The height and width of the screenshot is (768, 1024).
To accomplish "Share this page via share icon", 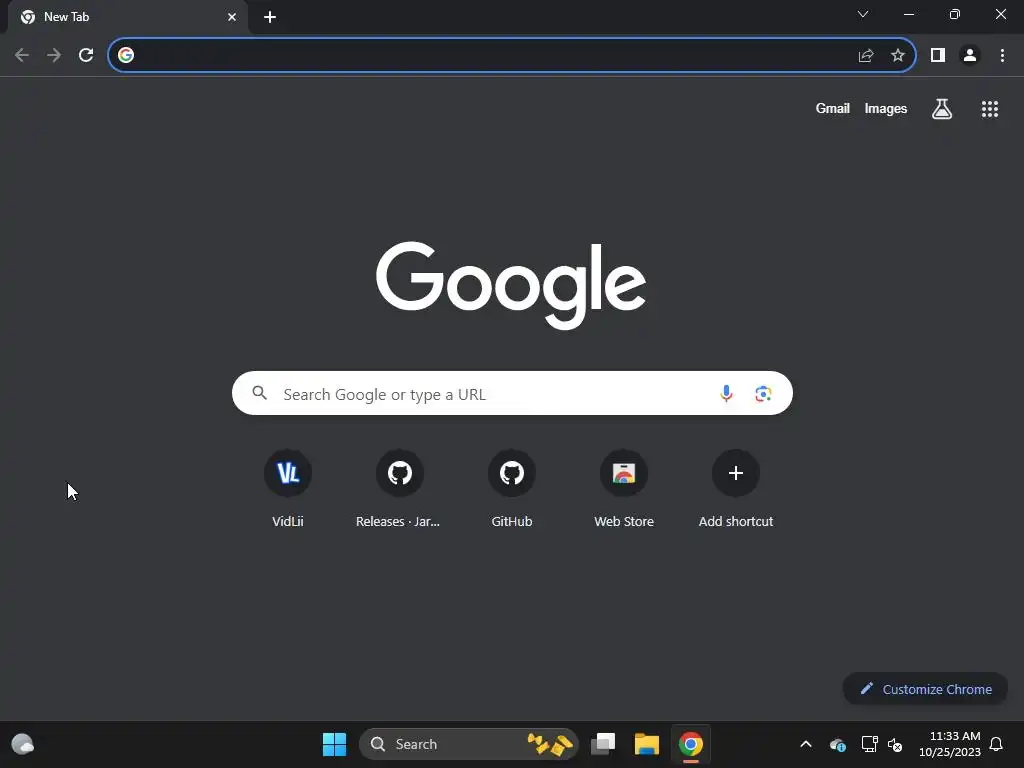I will [x=866, y=56].
